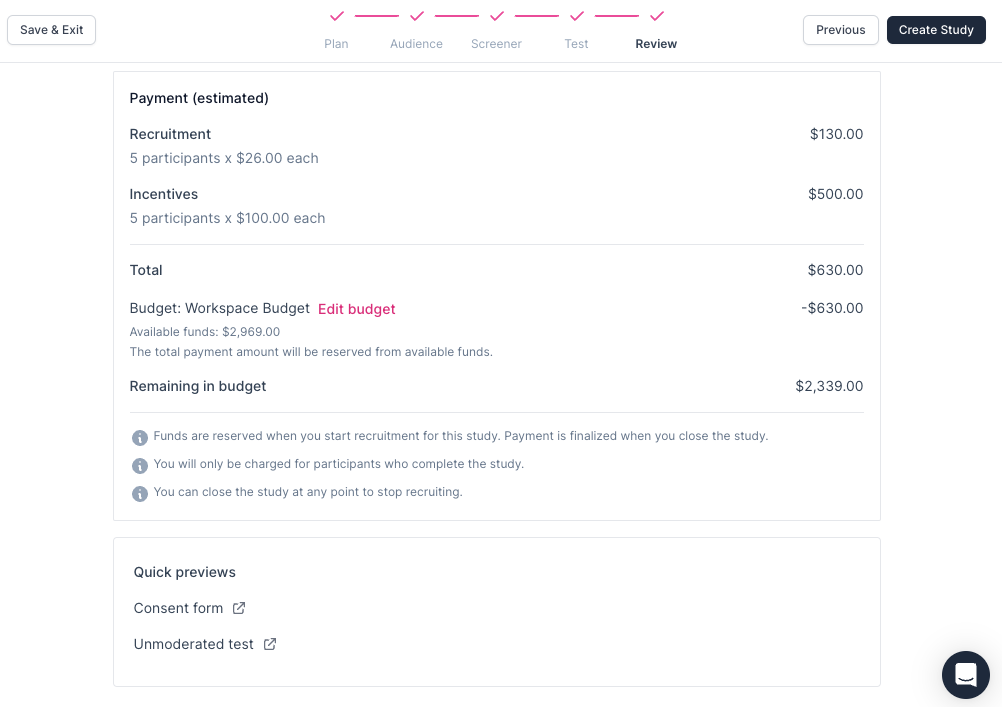Open the Screener step
Screen dimensions: 1002x707
click(497, 44)
